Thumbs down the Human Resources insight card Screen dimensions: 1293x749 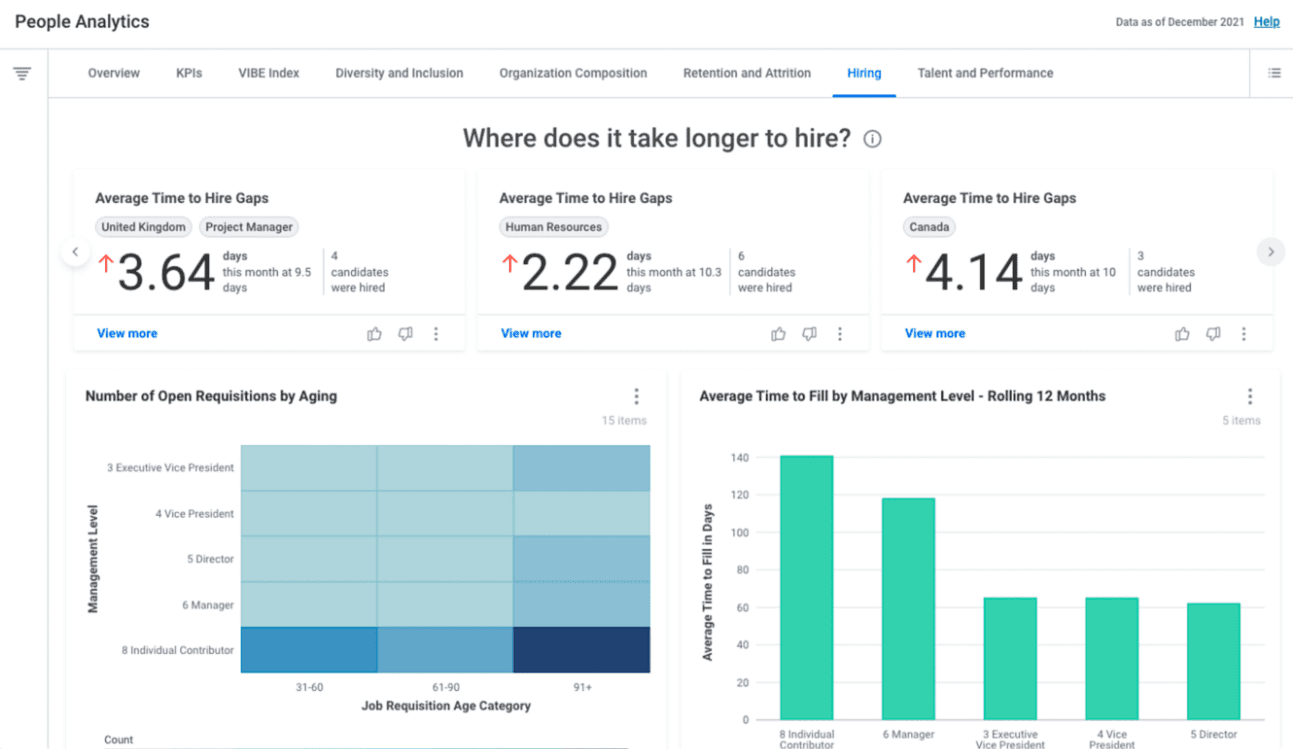pos(809,334)
